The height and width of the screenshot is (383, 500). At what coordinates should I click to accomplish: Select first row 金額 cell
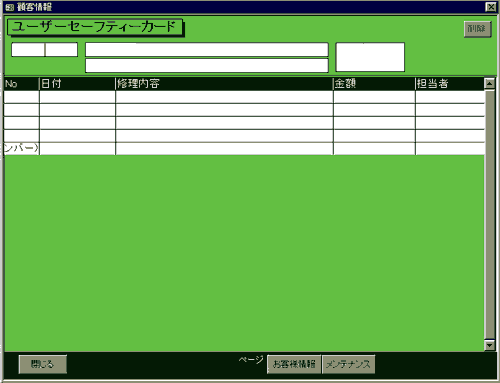coord(374,97)
